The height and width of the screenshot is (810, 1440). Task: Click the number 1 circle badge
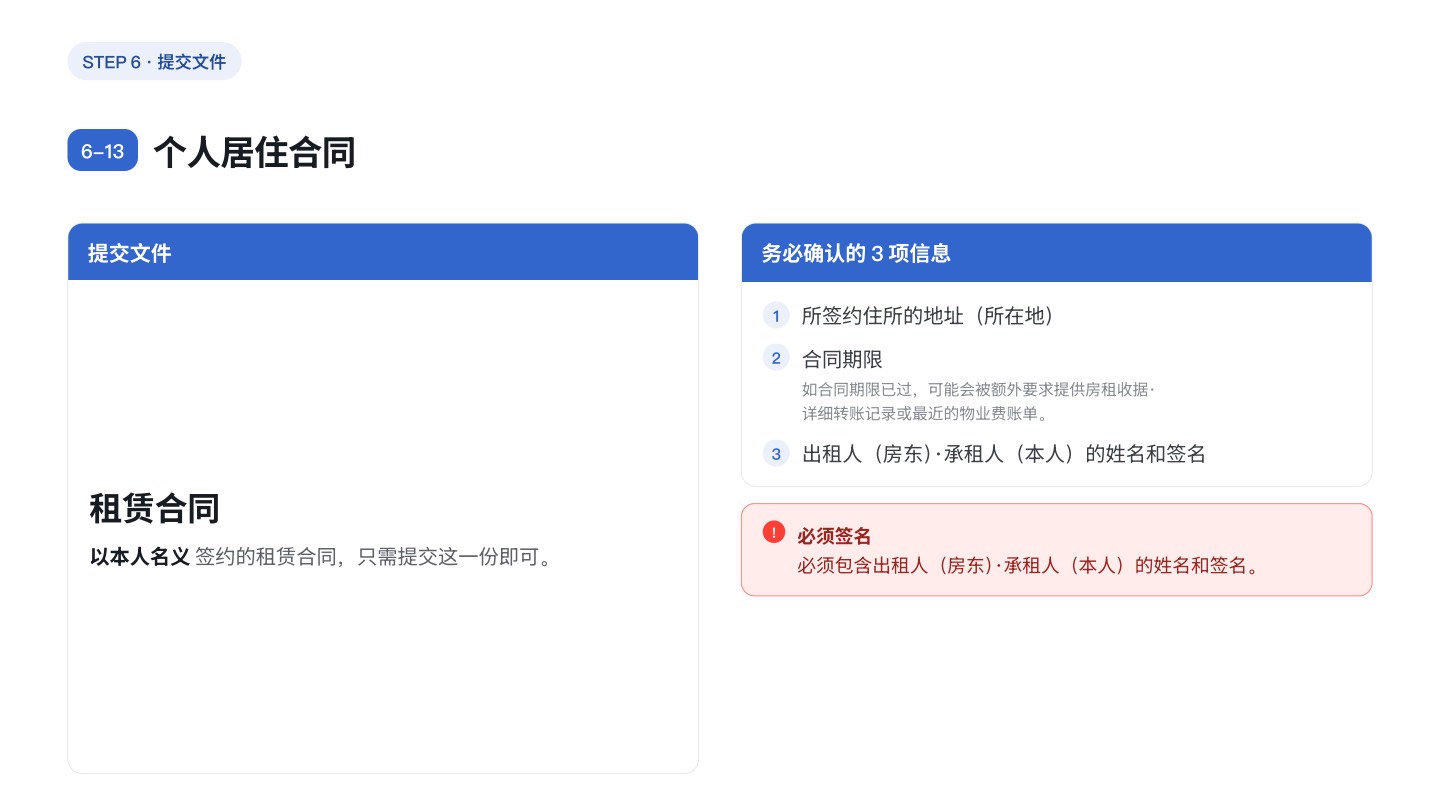point(776,316)
